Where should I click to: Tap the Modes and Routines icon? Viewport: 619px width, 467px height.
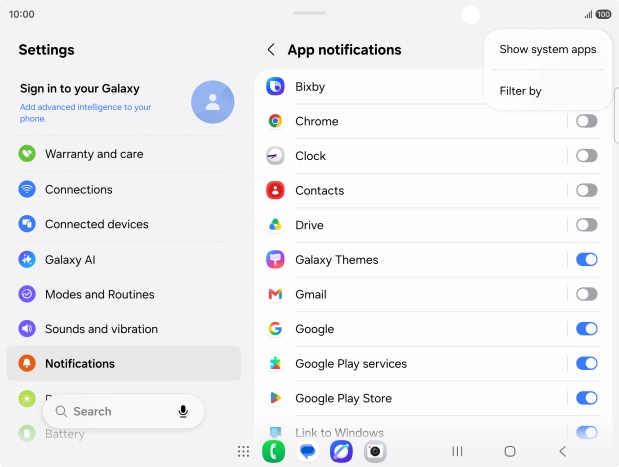coord(27,294)
